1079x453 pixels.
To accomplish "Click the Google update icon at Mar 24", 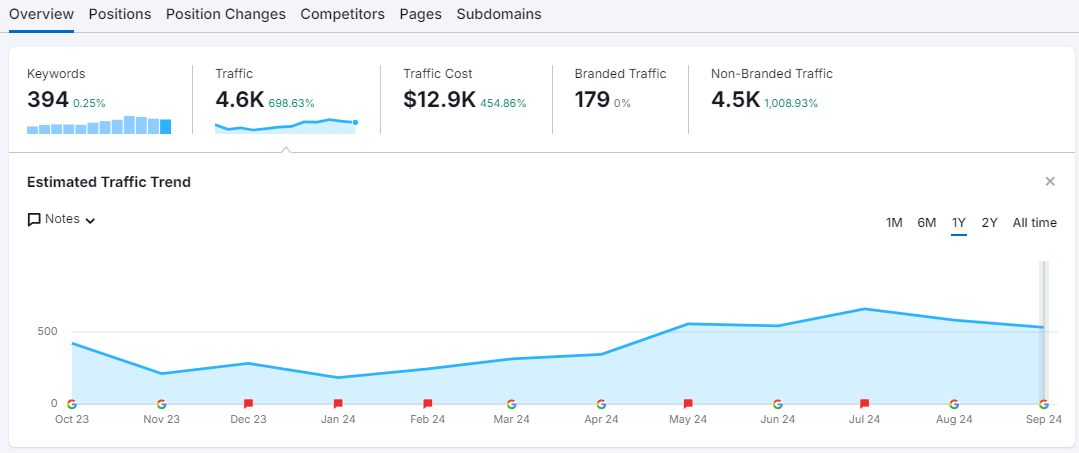I will point(512,404).
